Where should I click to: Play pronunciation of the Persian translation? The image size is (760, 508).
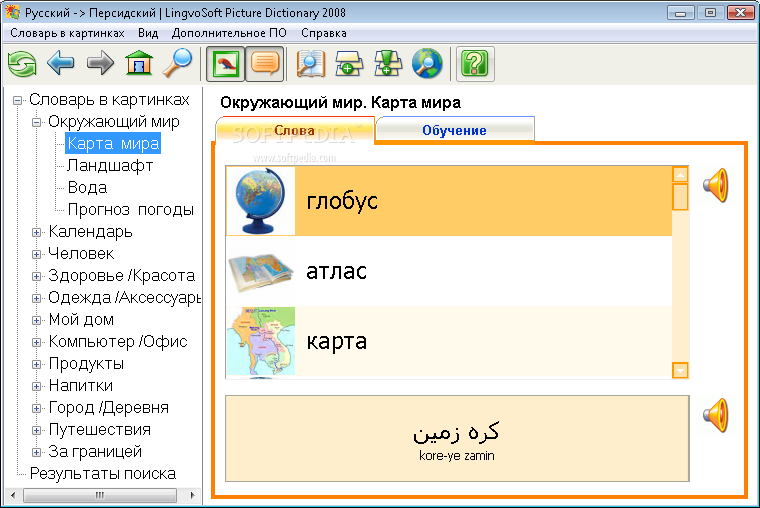pyautogui.click(x=716, y=415)
